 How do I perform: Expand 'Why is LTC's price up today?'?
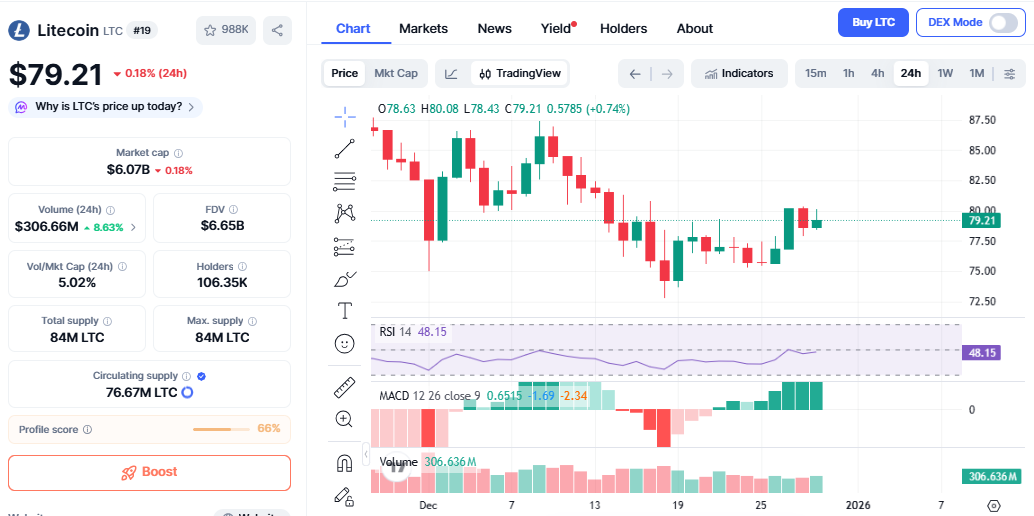tap(105, 107)
